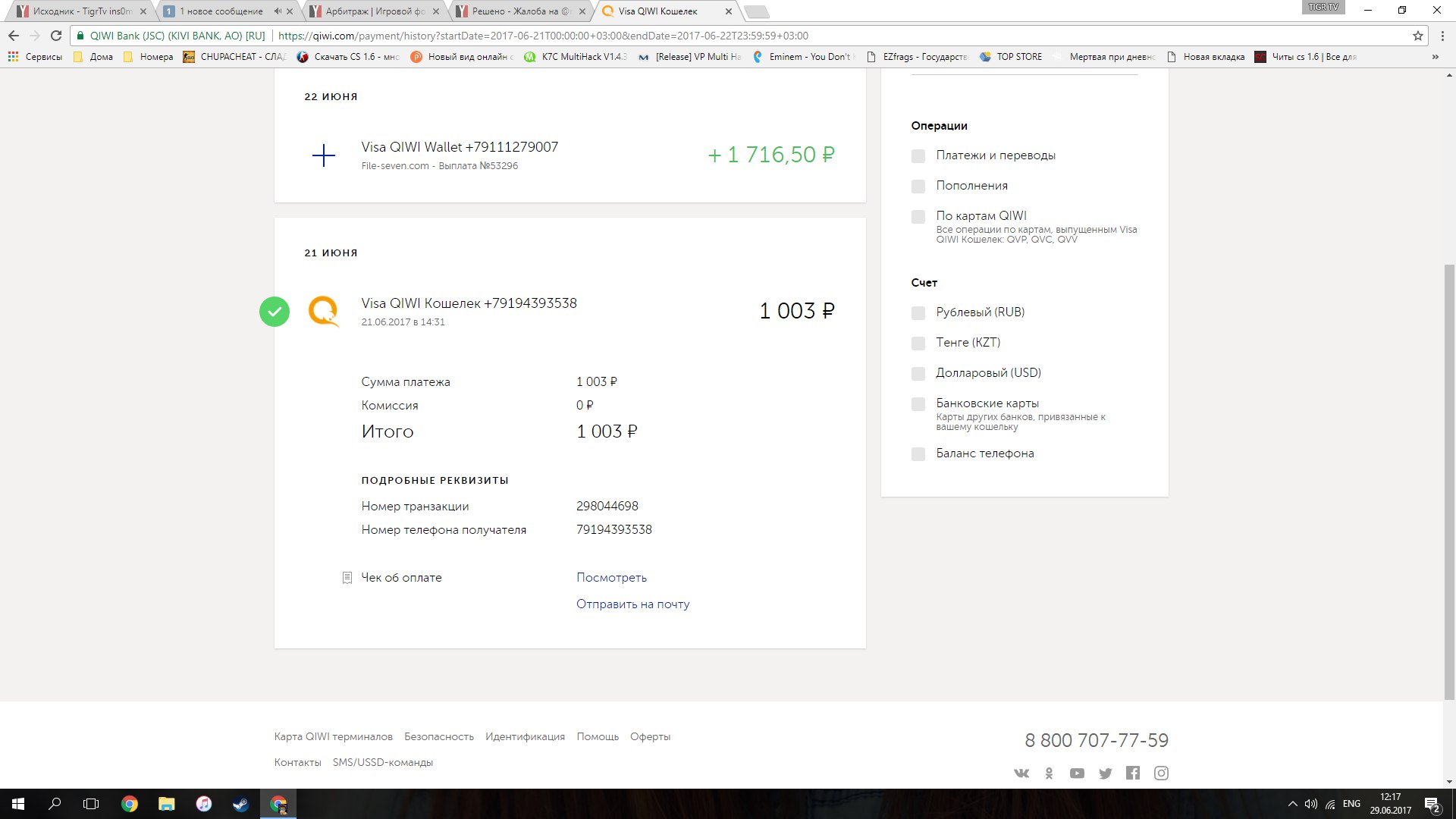Open the Instagram icon in footer
Viewport: 1456px width, 819px height.
coord(1161,773)
